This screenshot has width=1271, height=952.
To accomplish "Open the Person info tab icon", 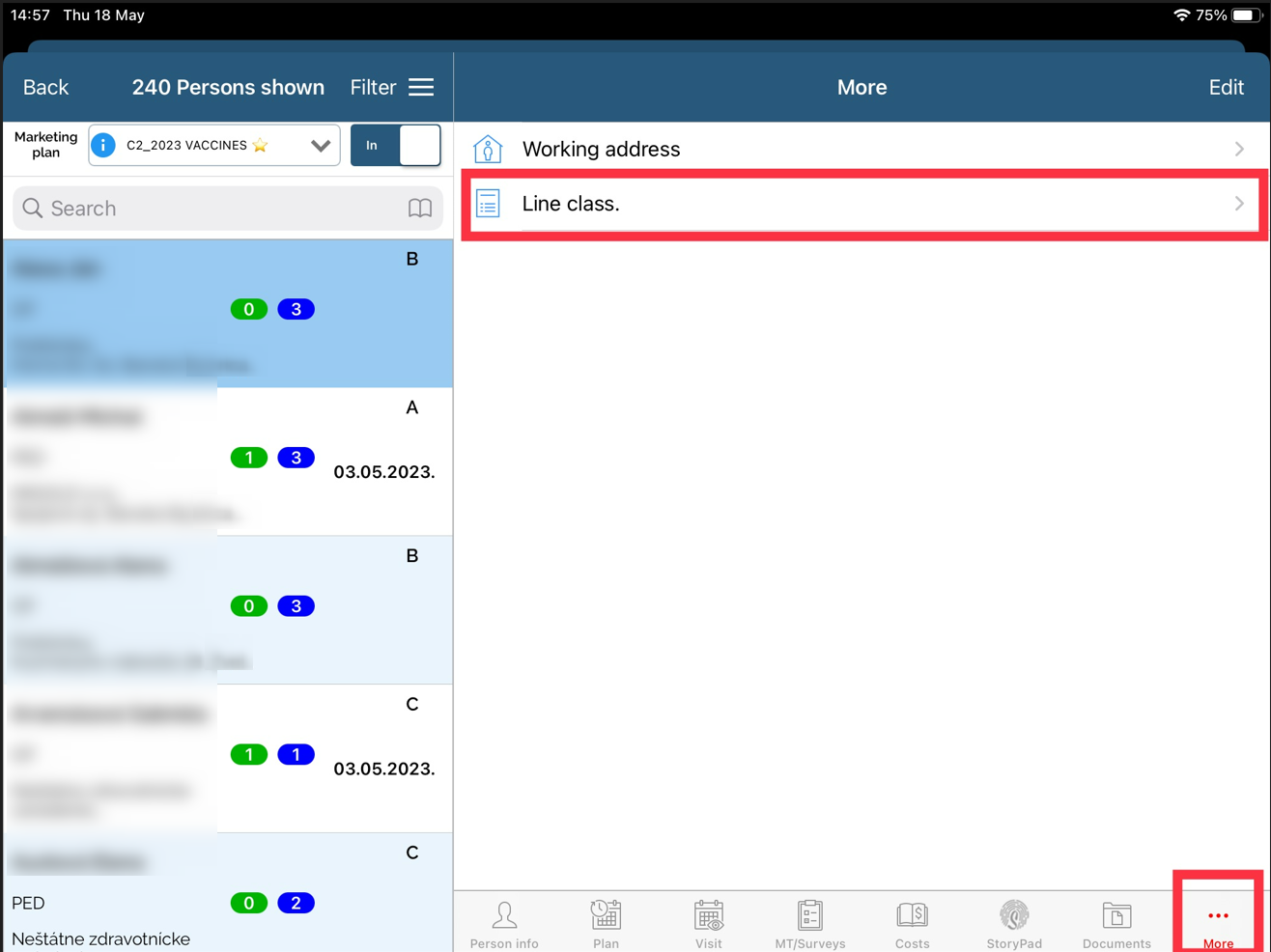I will [x=504, y=915].
